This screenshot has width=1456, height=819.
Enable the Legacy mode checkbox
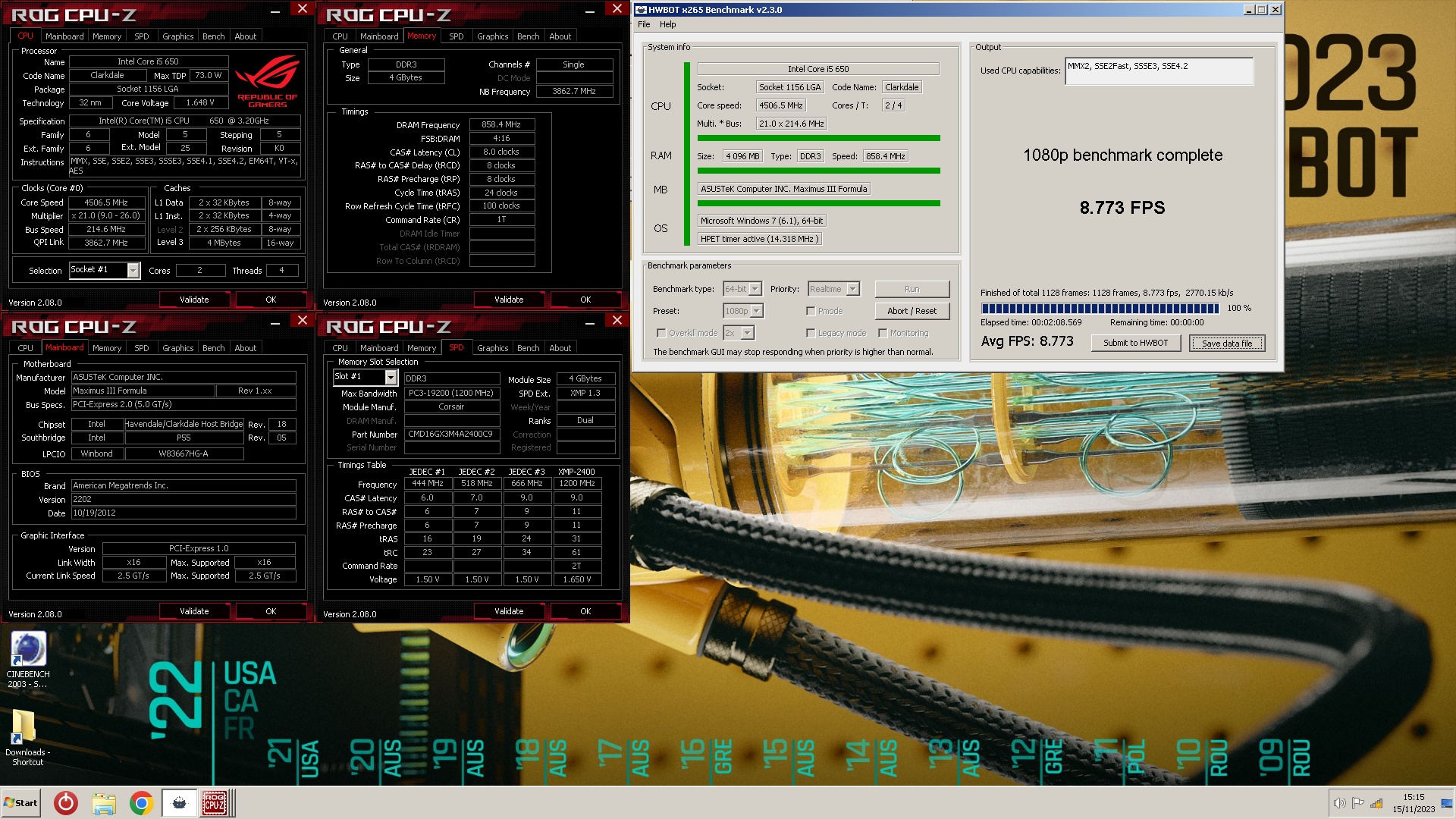(811, 333)
